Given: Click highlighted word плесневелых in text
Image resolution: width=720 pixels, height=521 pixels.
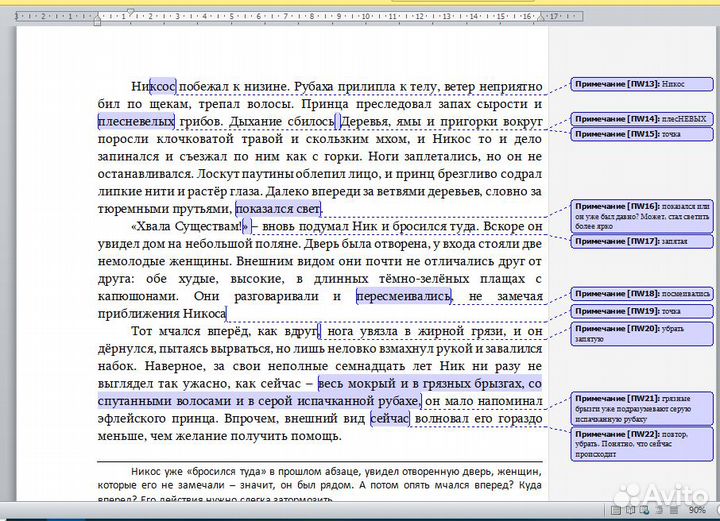Looking at the screenshot, I should pyautogui.click(x=136, y=122).
